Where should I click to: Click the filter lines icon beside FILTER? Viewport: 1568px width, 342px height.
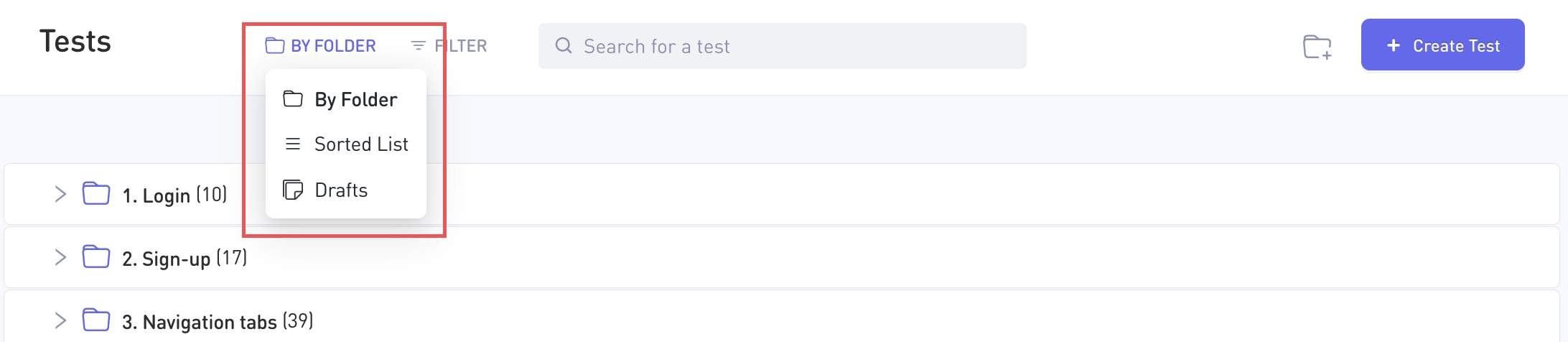418,46
